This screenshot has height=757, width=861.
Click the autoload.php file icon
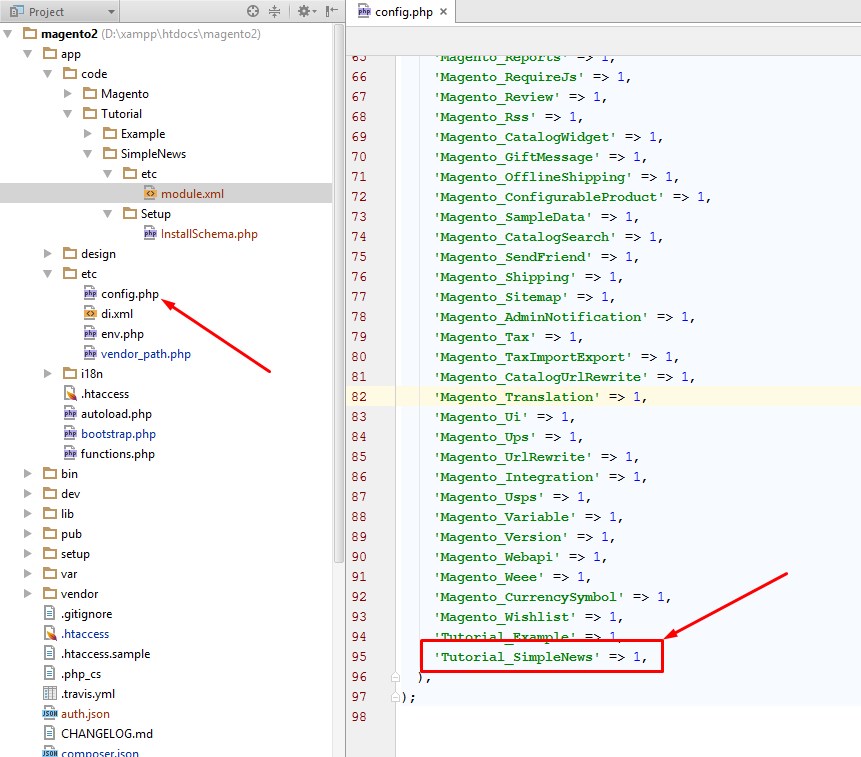70,413
